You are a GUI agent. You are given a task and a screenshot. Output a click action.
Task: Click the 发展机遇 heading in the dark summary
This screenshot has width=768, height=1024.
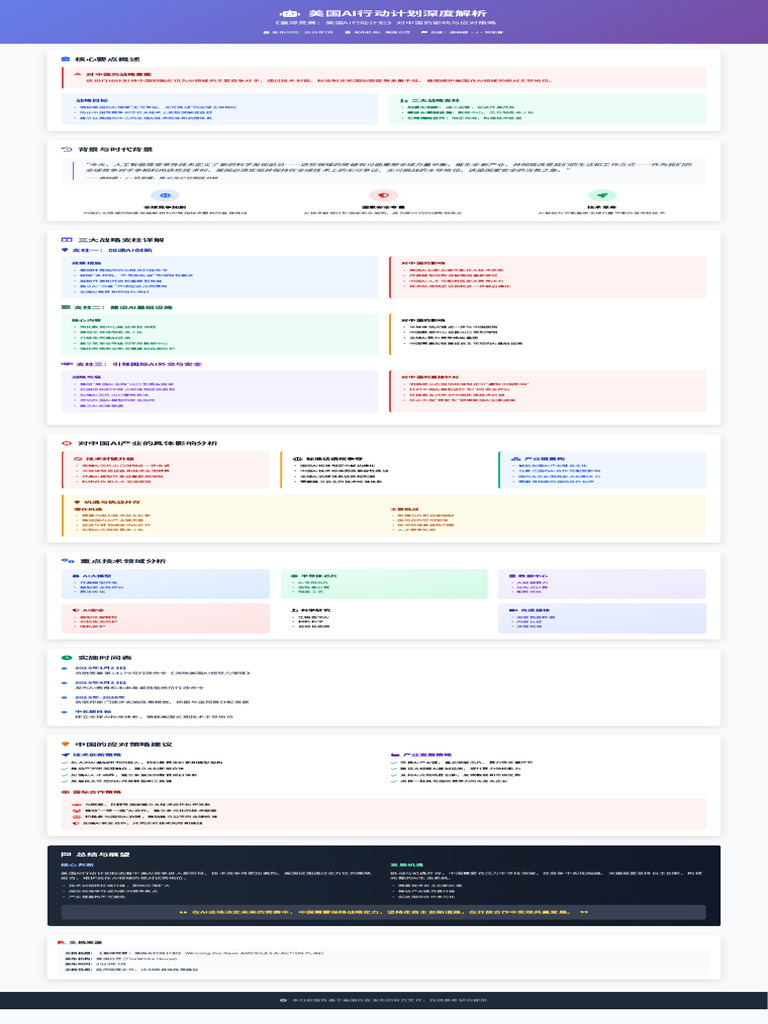[x=406, y=865]
